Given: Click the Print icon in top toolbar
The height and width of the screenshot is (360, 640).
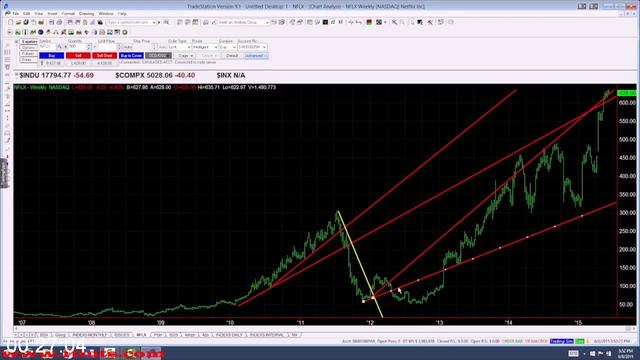Looking at the screenshot, I should pos(59,22).
